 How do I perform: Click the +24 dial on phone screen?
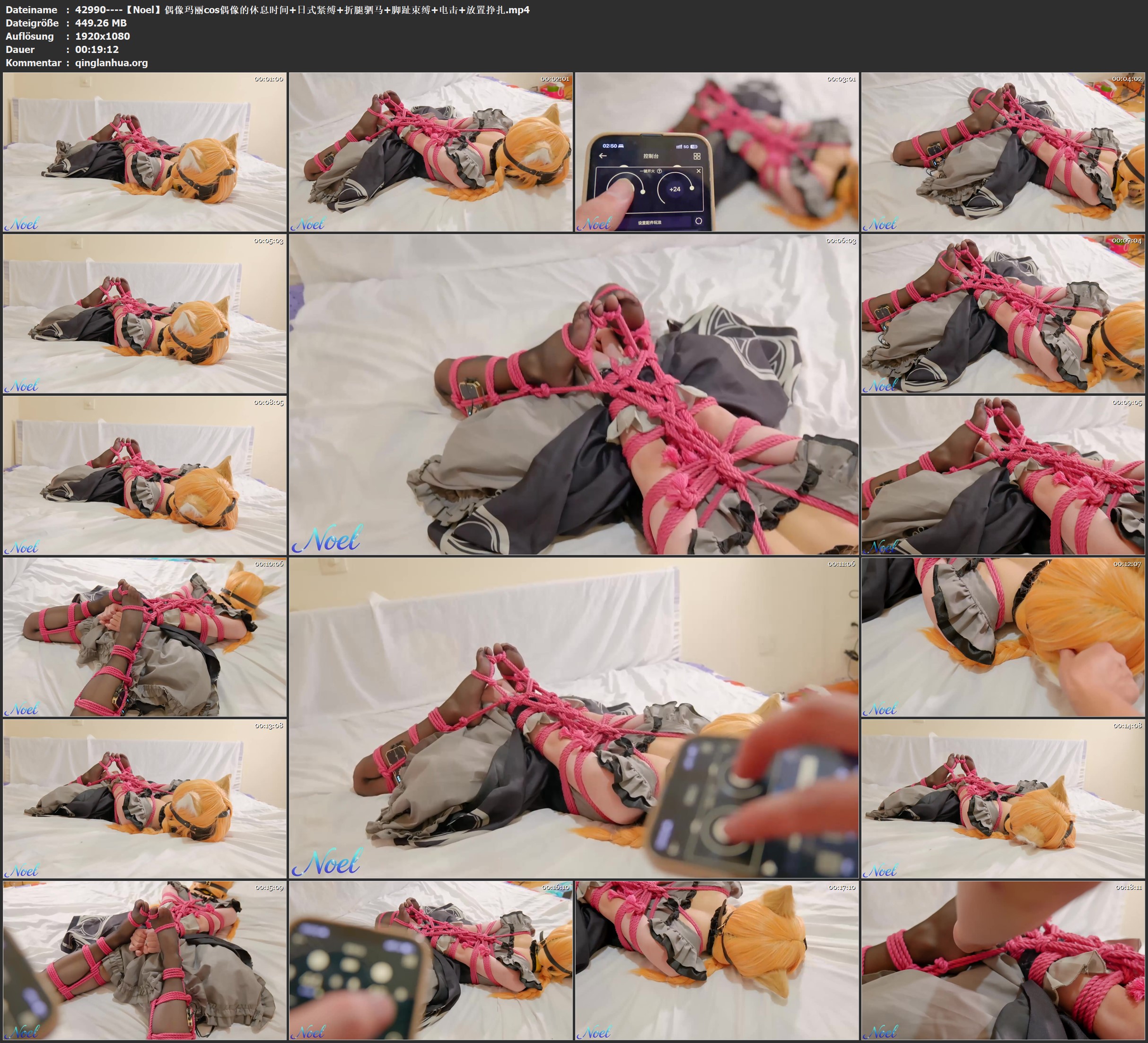[675, 189]
